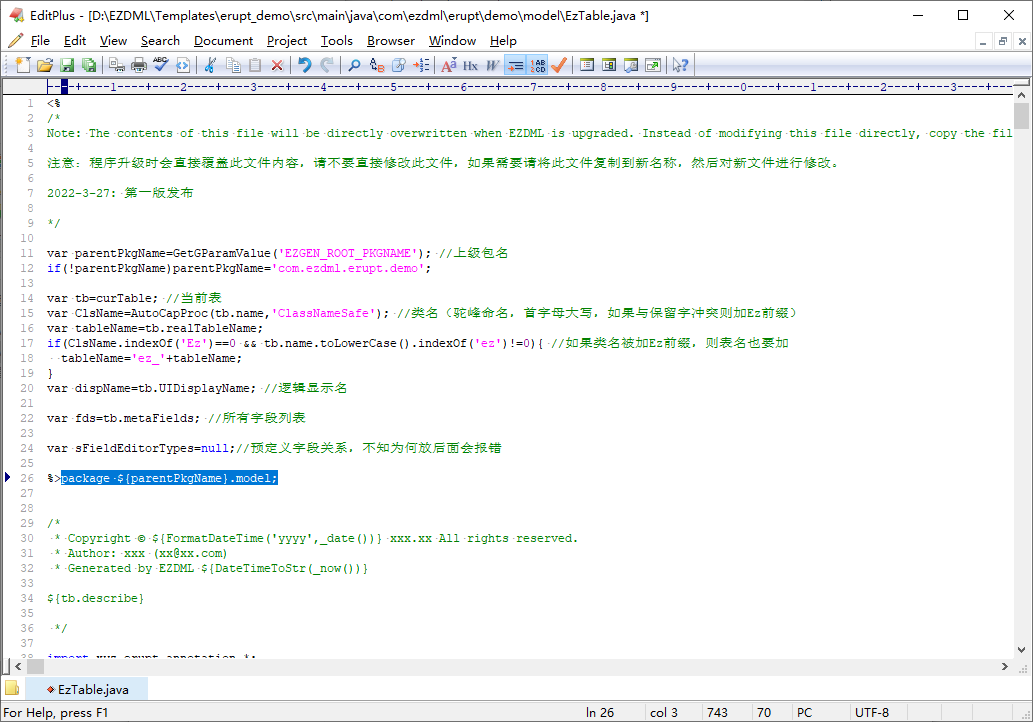Click the Paste clipboard toolbar icon
1033x722 pixels.
click(x=255, y=65)
